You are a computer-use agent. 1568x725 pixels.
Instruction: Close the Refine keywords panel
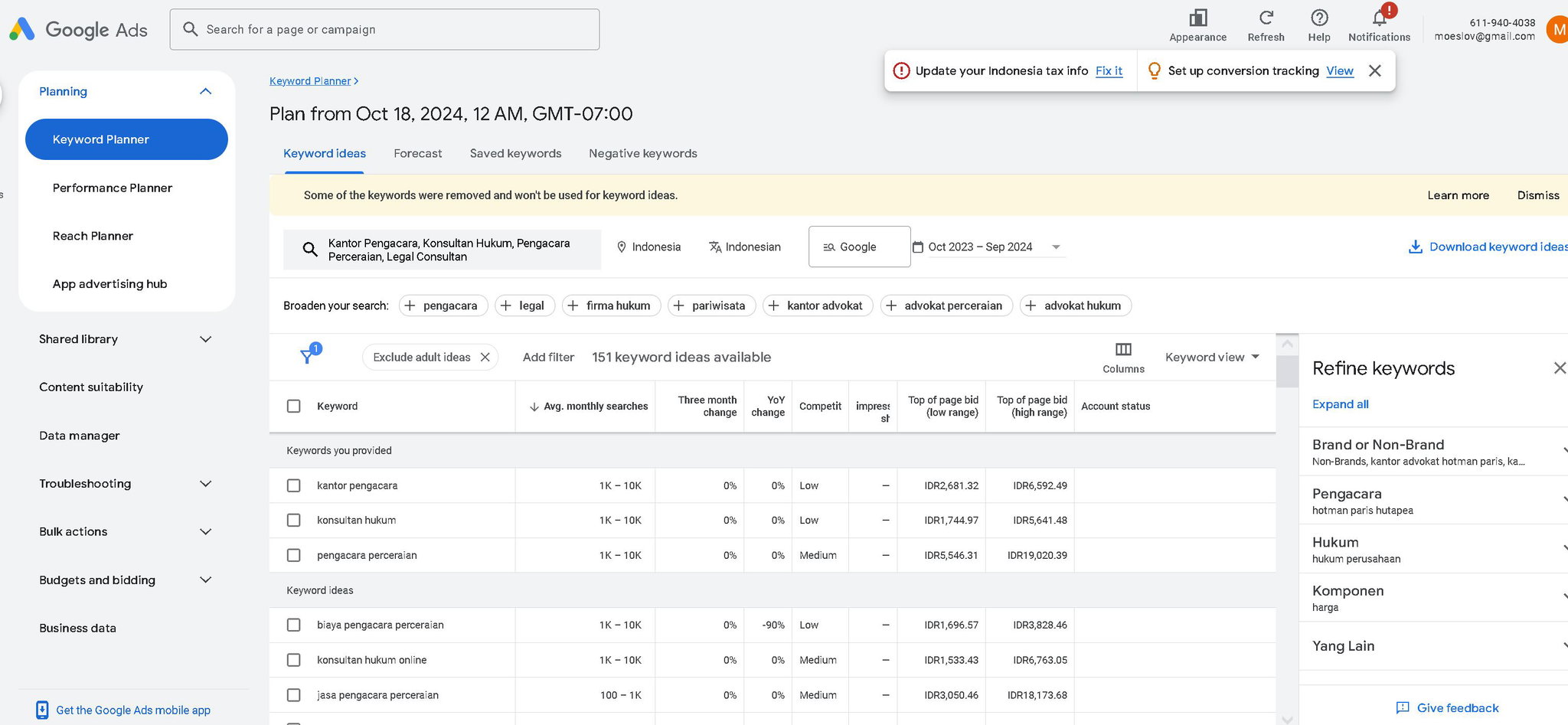(x=1559, y=368)
